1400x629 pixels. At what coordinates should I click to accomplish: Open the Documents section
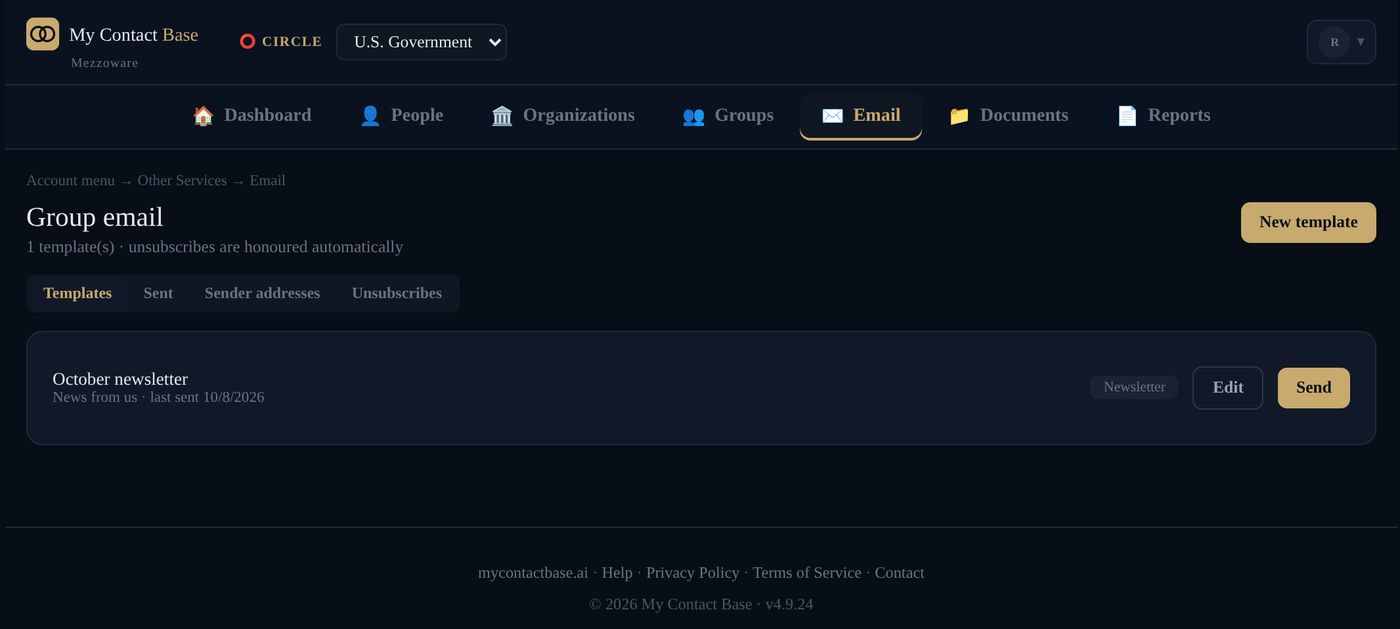pos(1008,116)
